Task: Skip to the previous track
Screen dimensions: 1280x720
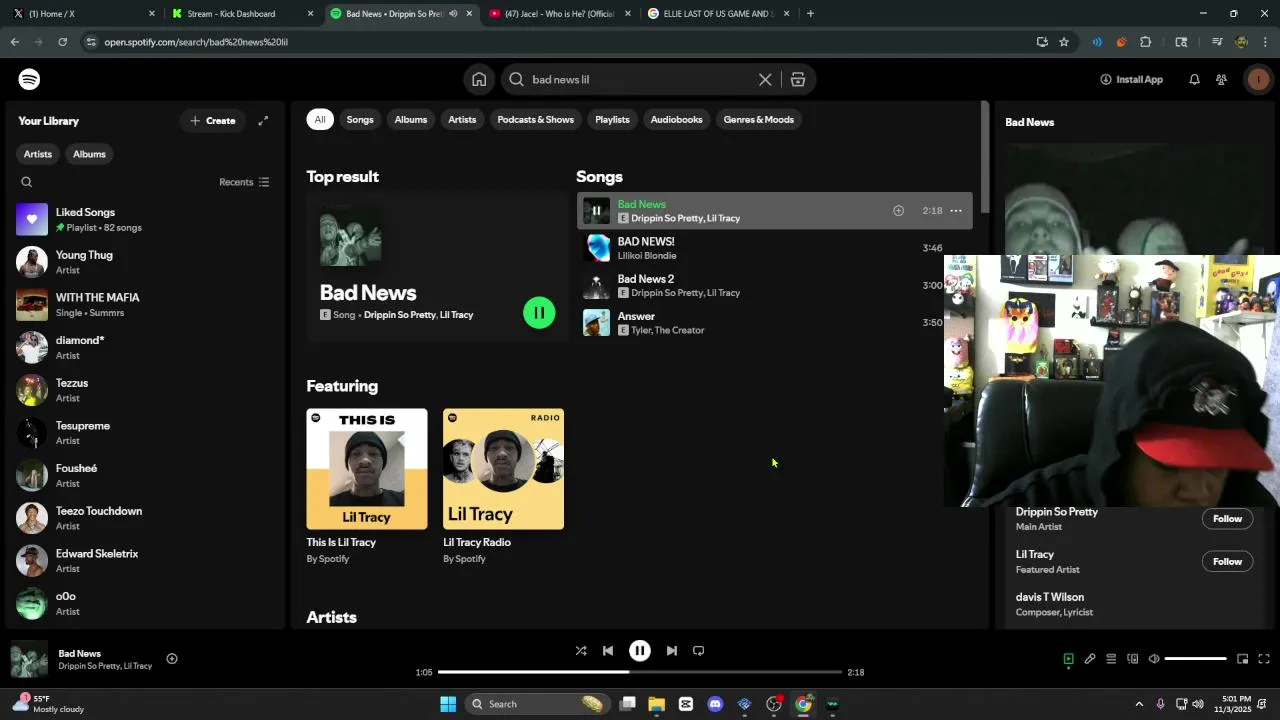Action: pos(608,650)
